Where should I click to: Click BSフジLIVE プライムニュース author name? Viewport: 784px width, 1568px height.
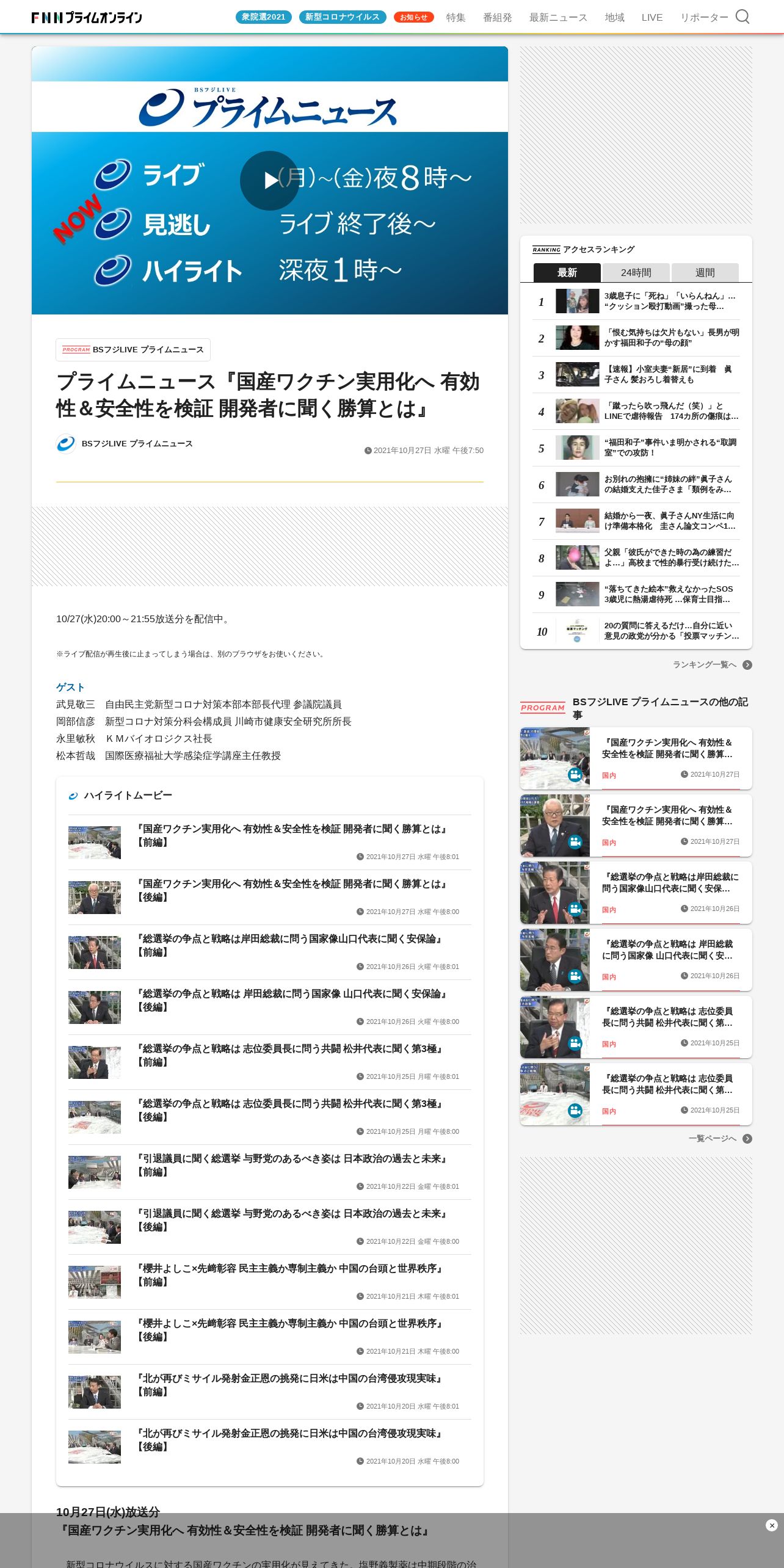137,444
